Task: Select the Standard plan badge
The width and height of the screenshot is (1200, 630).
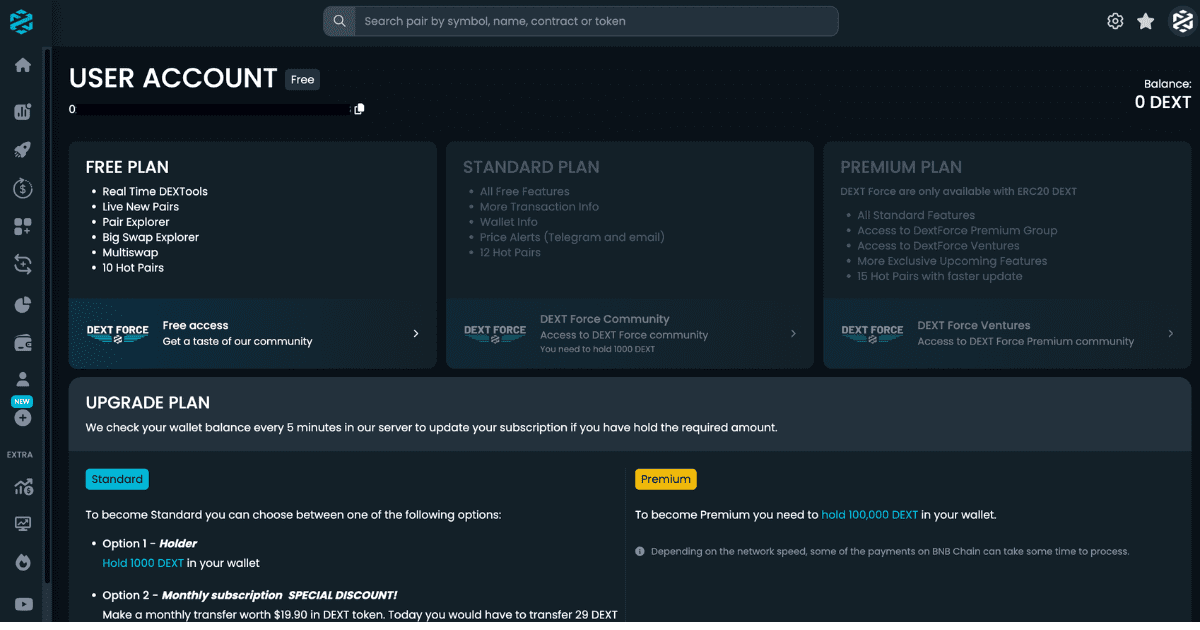Action: coord(117,479)
